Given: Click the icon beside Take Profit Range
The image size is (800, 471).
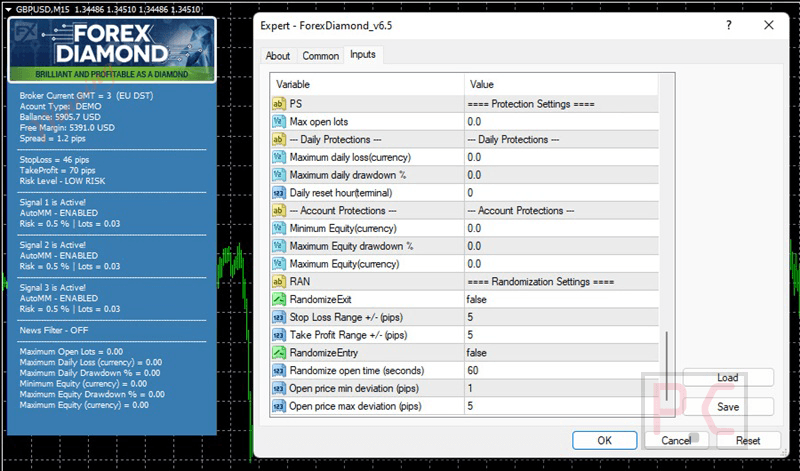Looking at the screenshot, I should pyautogui.click(x=279, y=335).
